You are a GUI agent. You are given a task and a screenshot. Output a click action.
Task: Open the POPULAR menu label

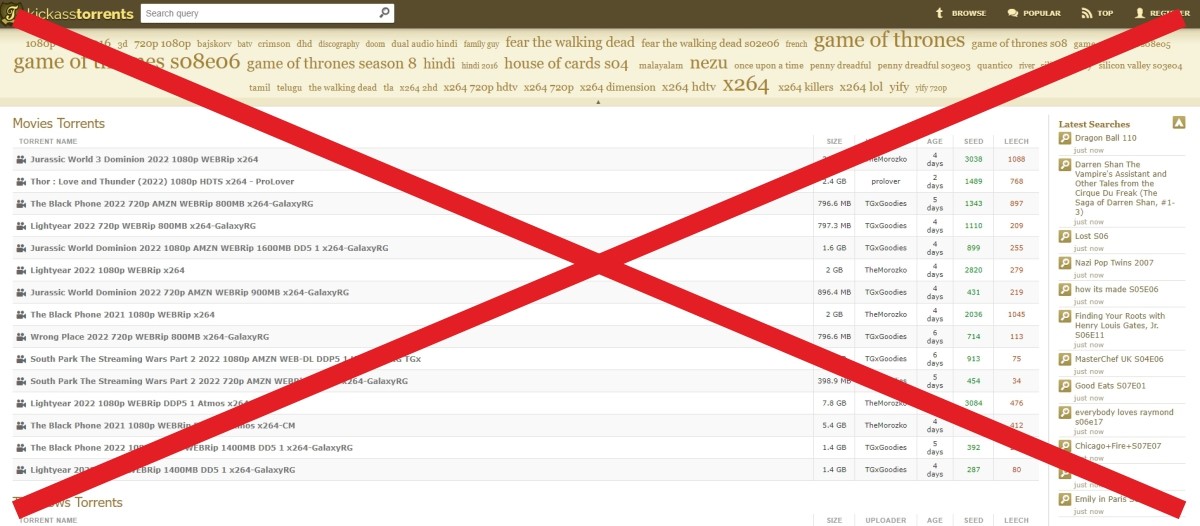coord(1042,14)
